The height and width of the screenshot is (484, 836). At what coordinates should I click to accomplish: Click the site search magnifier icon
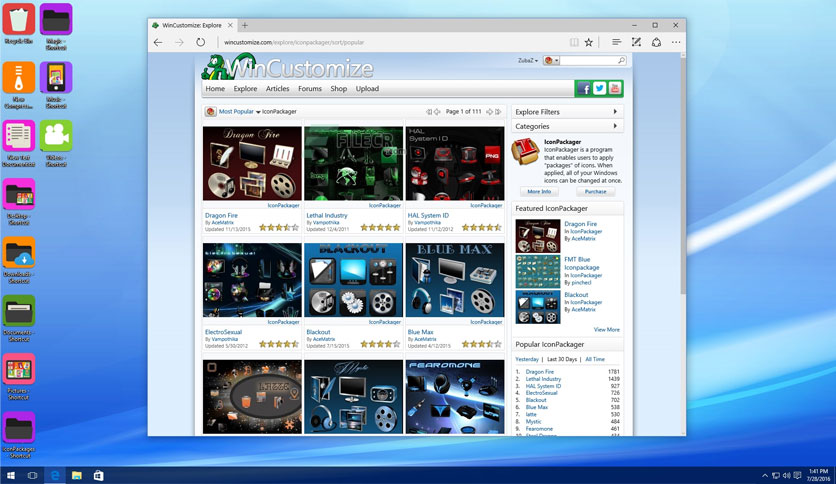click(621, 61)
